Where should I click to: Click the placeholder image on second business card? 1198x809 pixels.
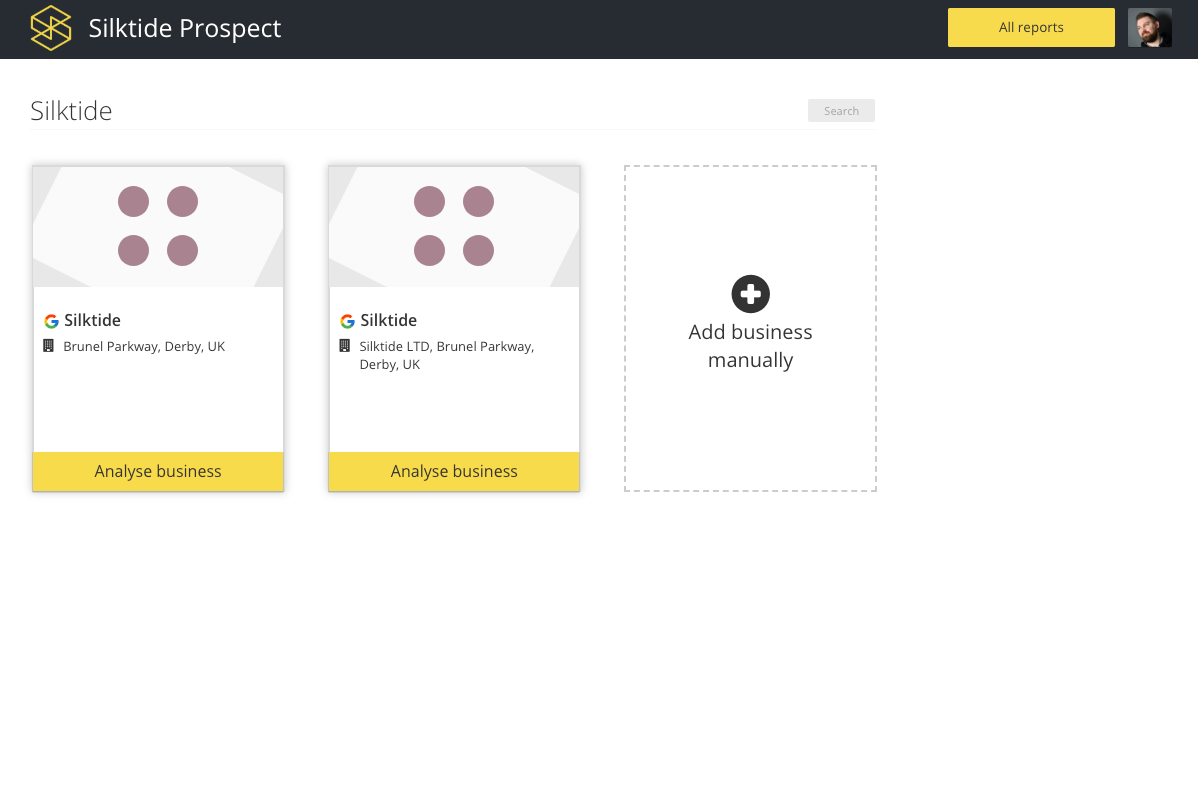tap(454, 225)
